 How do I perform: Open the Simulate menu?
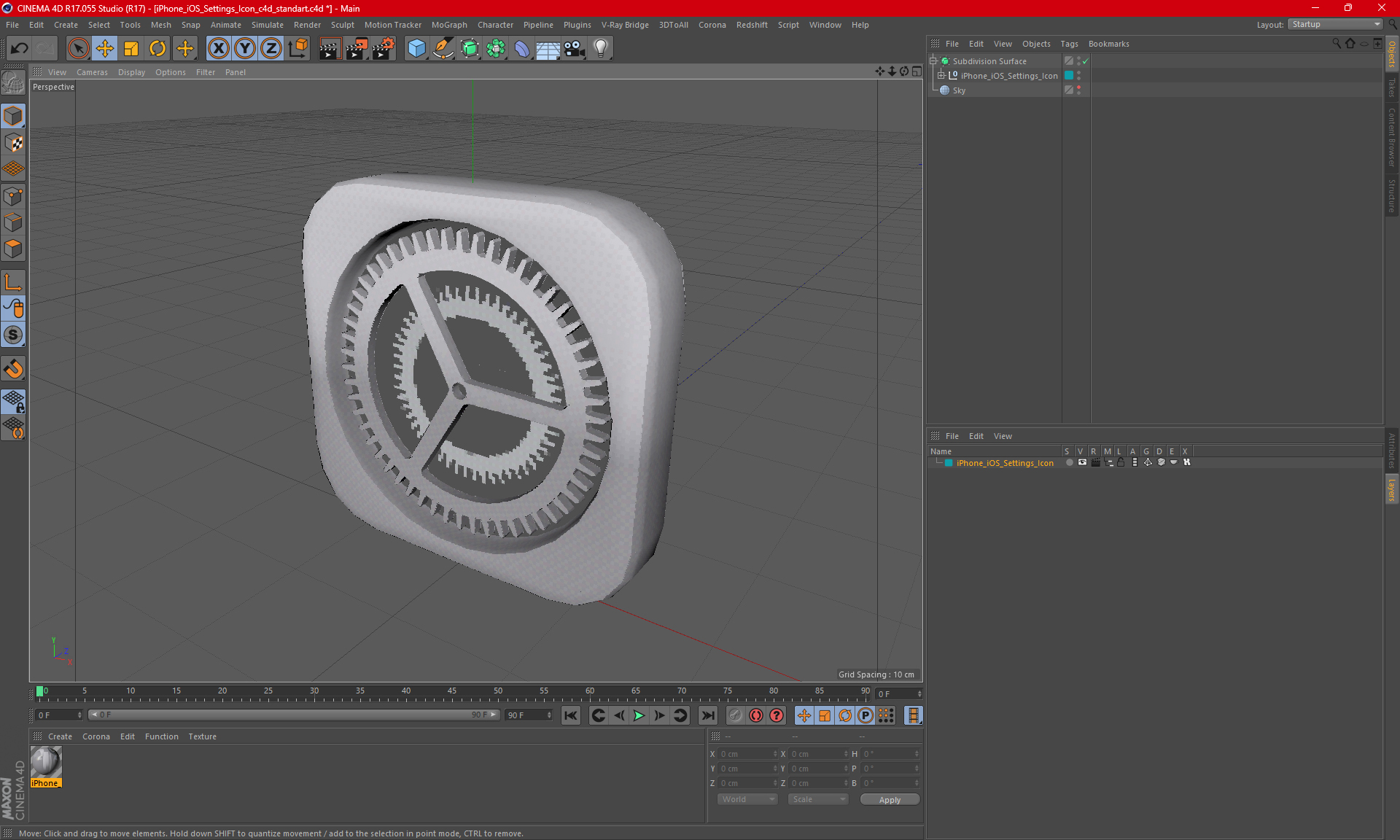268,25
